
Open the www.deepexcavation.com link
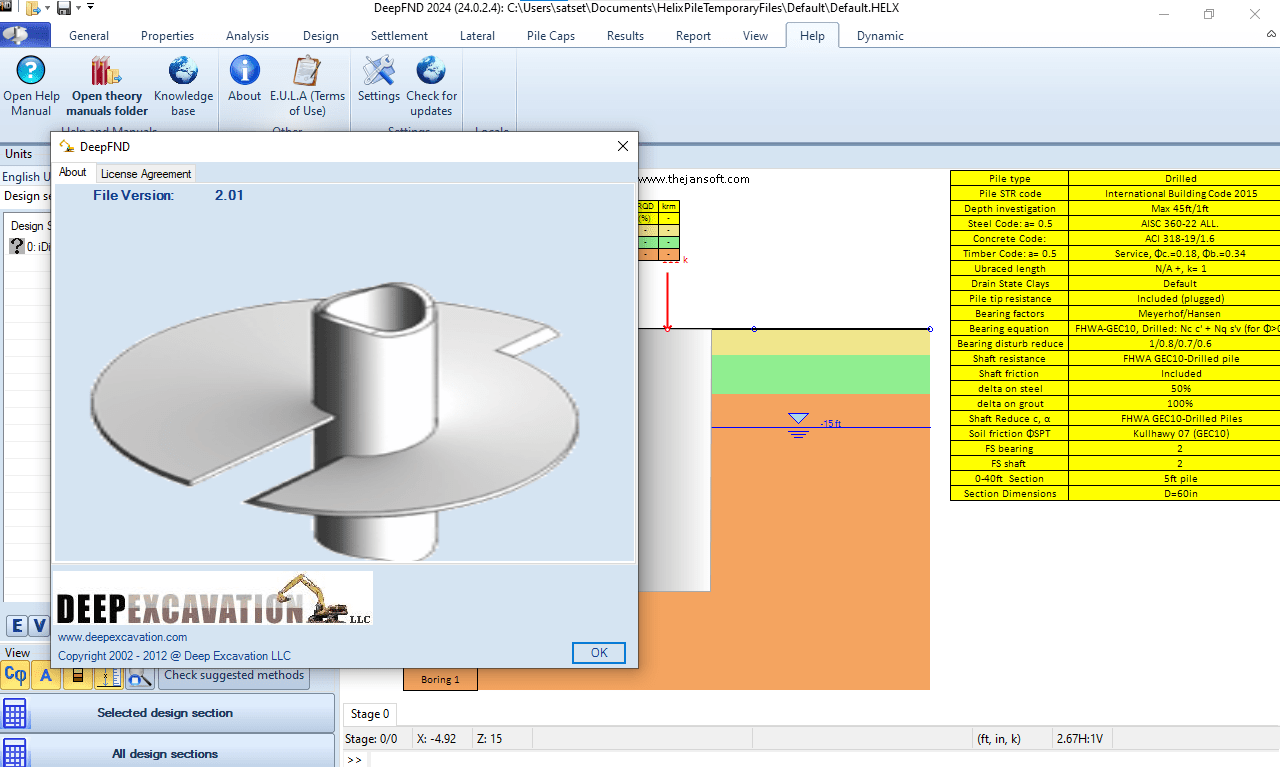pos(123,637)
